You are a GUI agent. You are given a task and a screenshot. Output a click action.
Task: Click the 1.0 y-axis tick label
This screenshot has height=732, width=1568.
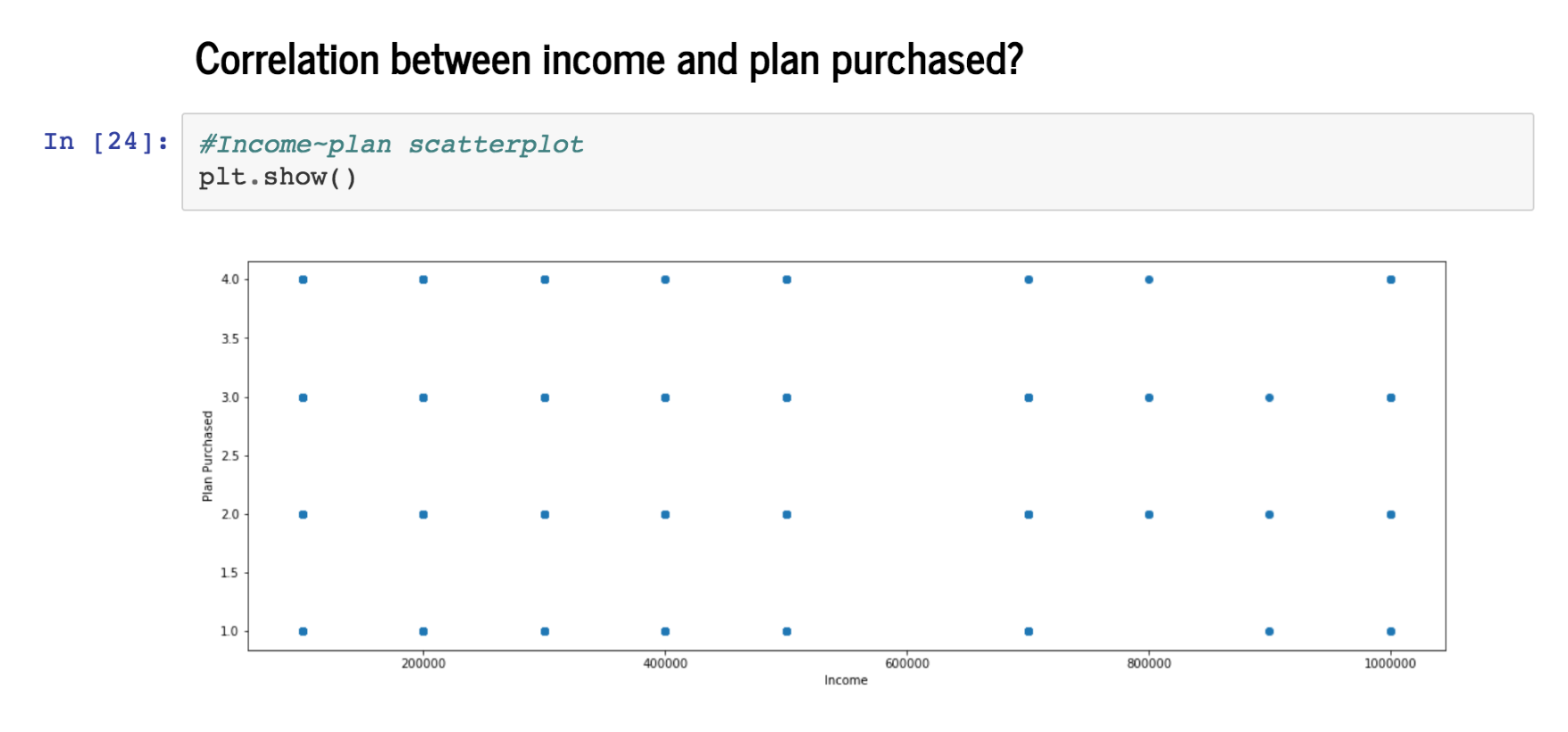[x=230, y=631]
